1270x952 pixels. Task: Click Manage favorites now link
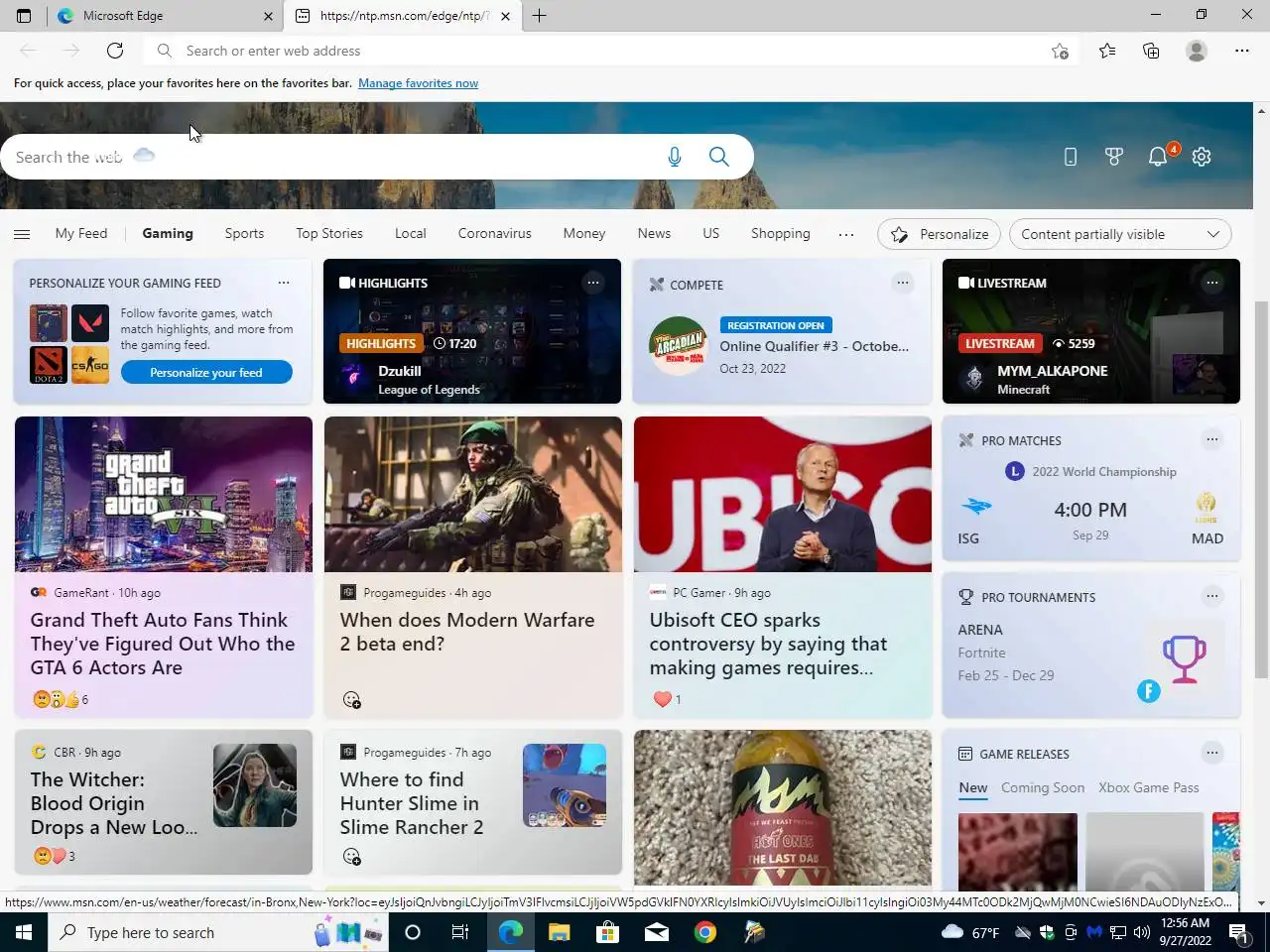[418, 83]
